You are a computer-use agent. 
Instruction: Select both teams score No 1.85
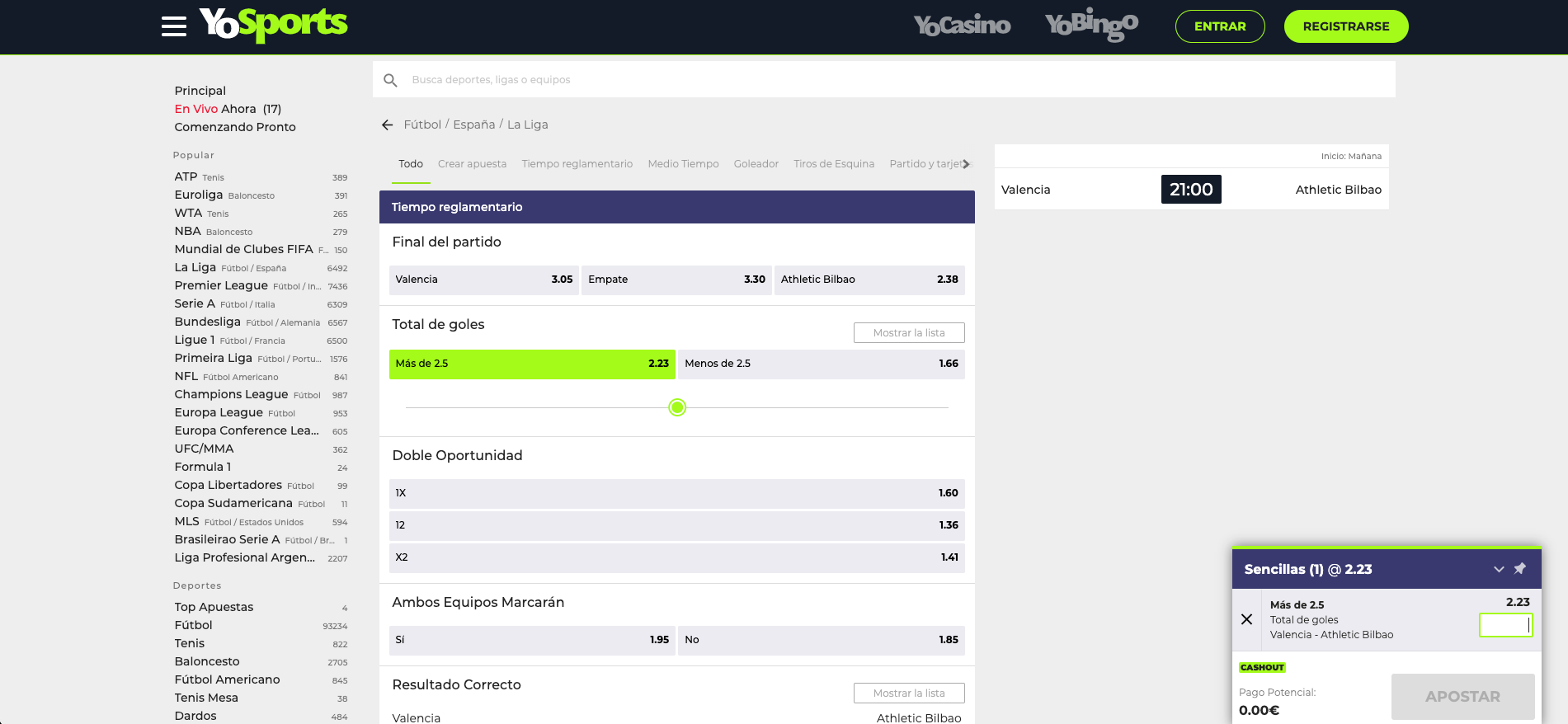coord(822,640)
